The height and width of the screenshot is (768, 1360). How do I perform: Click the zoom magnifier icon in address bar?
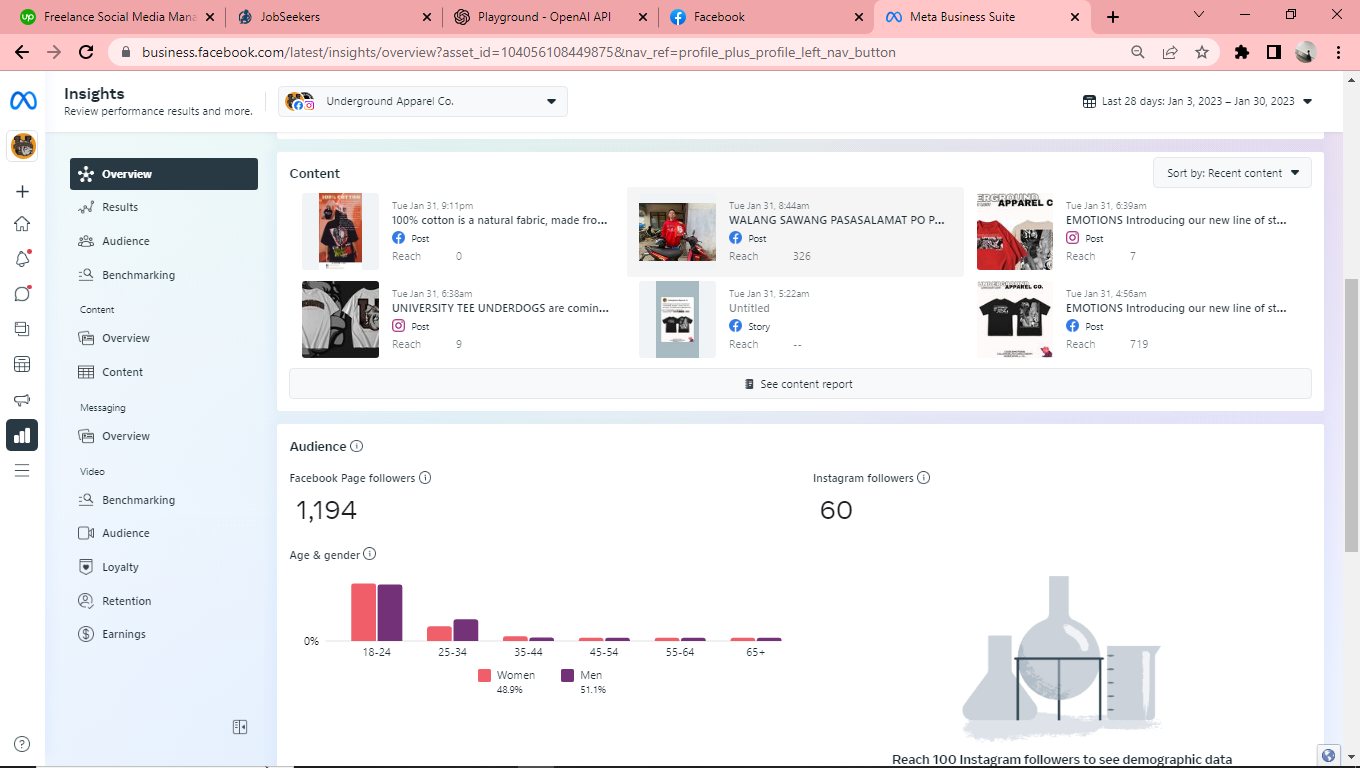pos(1138,52)
